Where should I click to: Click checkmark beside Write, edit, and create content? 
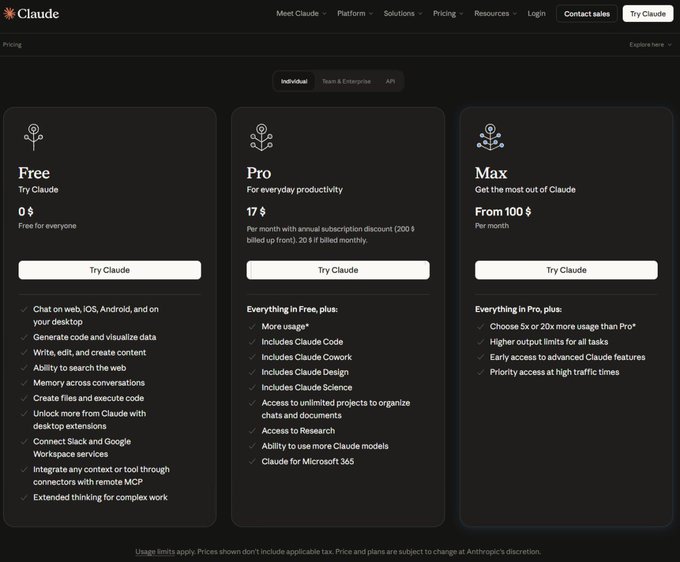[24, 353]
